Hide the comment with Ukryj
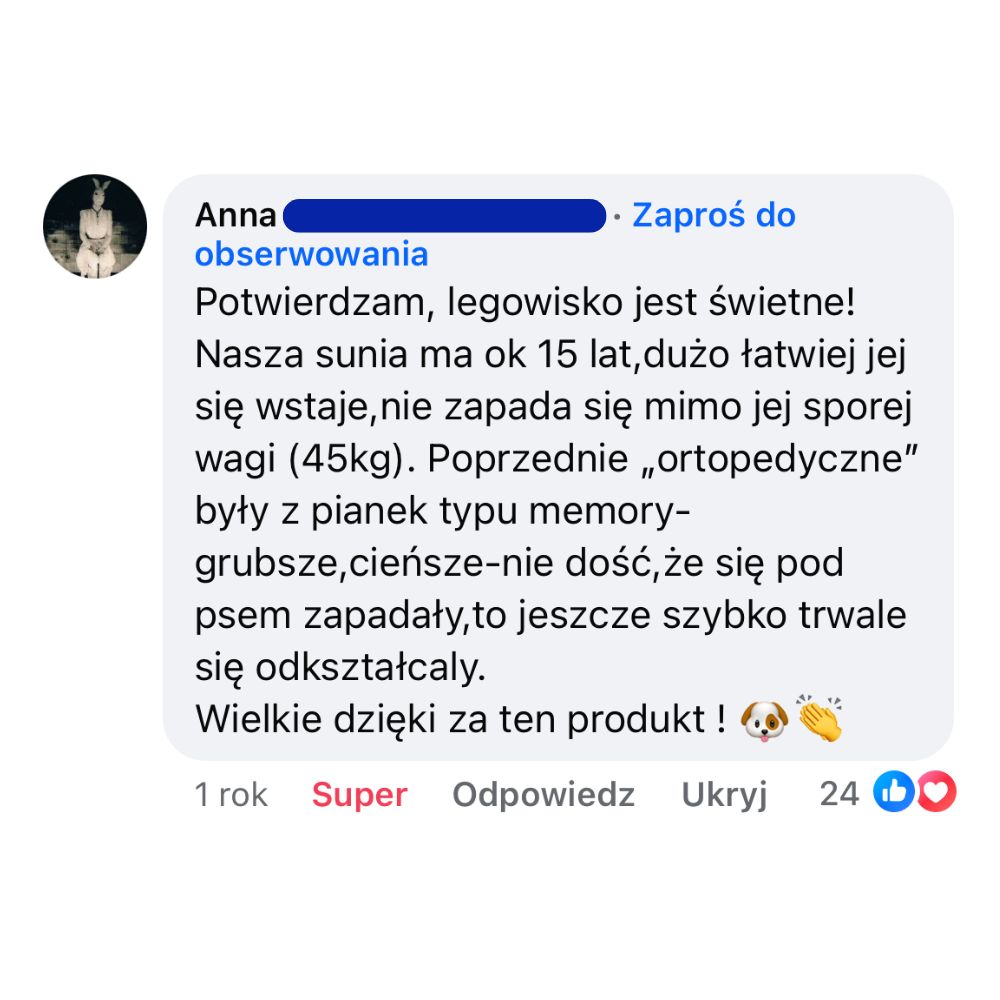Screen dimensions: 1000x1000 click(x=724, y=795)
